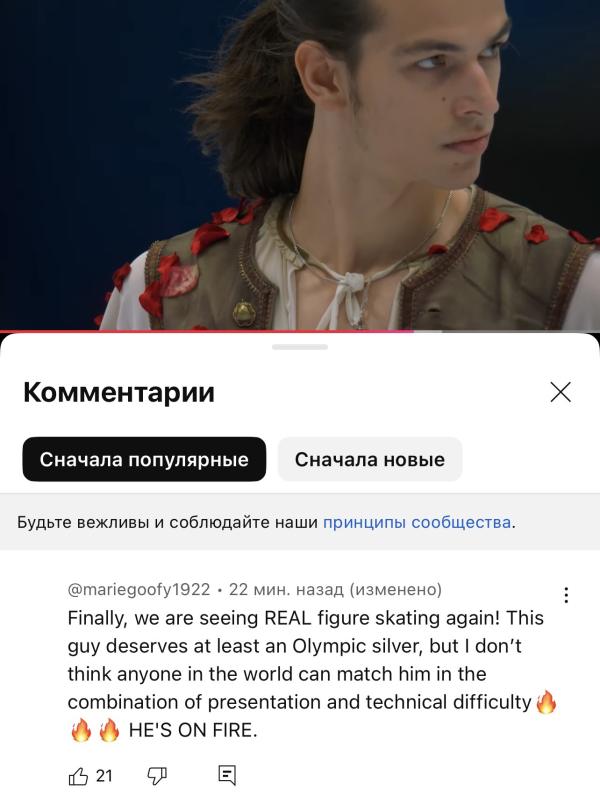Switch sorting to Сначала новые

(x=370, y=459)
